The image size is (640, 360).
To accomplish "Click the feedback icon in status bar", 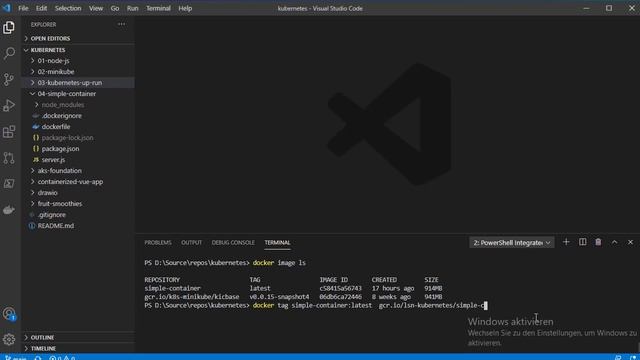I will [618, 358].
